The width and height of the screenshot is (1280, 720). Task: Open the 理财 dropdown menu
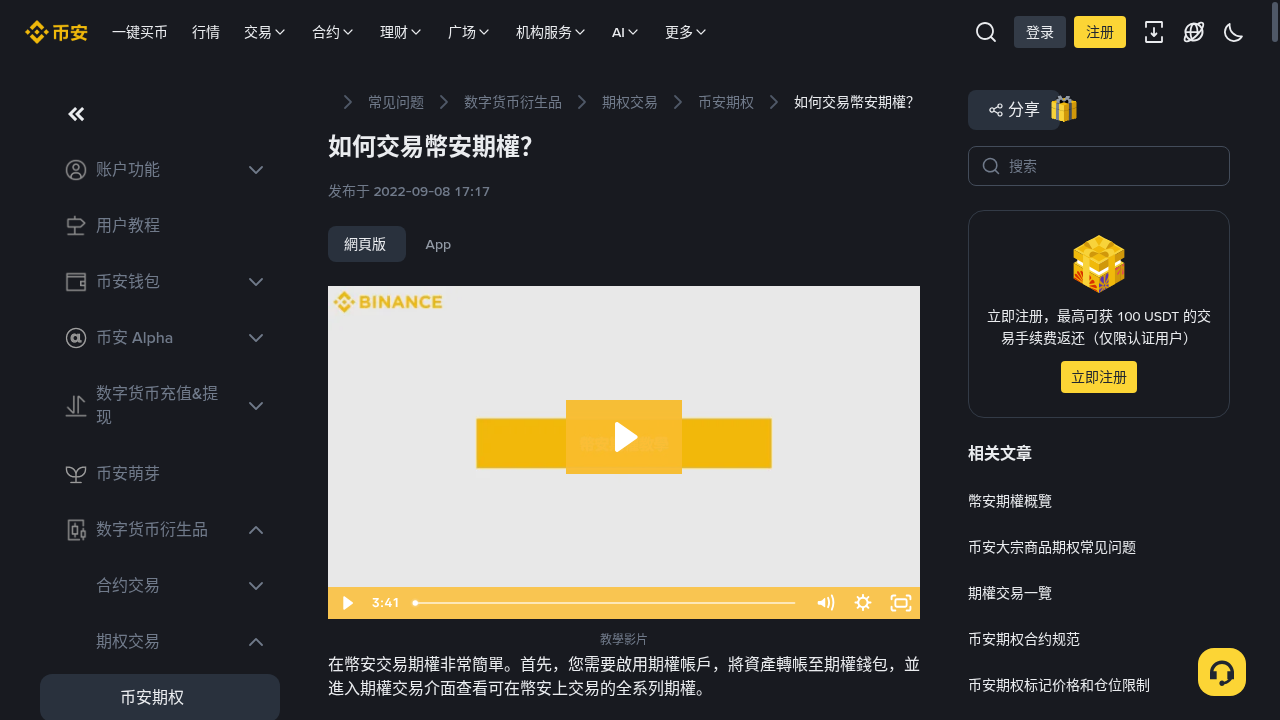pos(401,32)
